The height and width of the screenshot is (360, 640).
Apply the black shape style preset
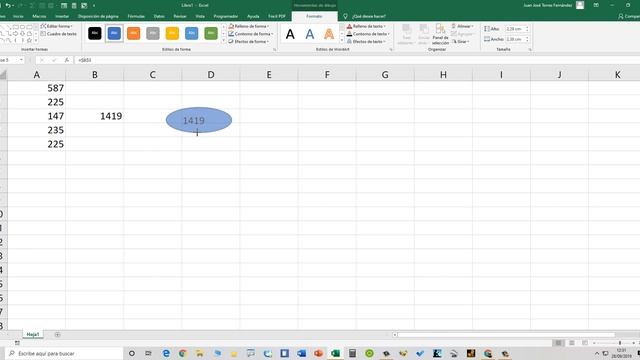click(x=95, y=33)
